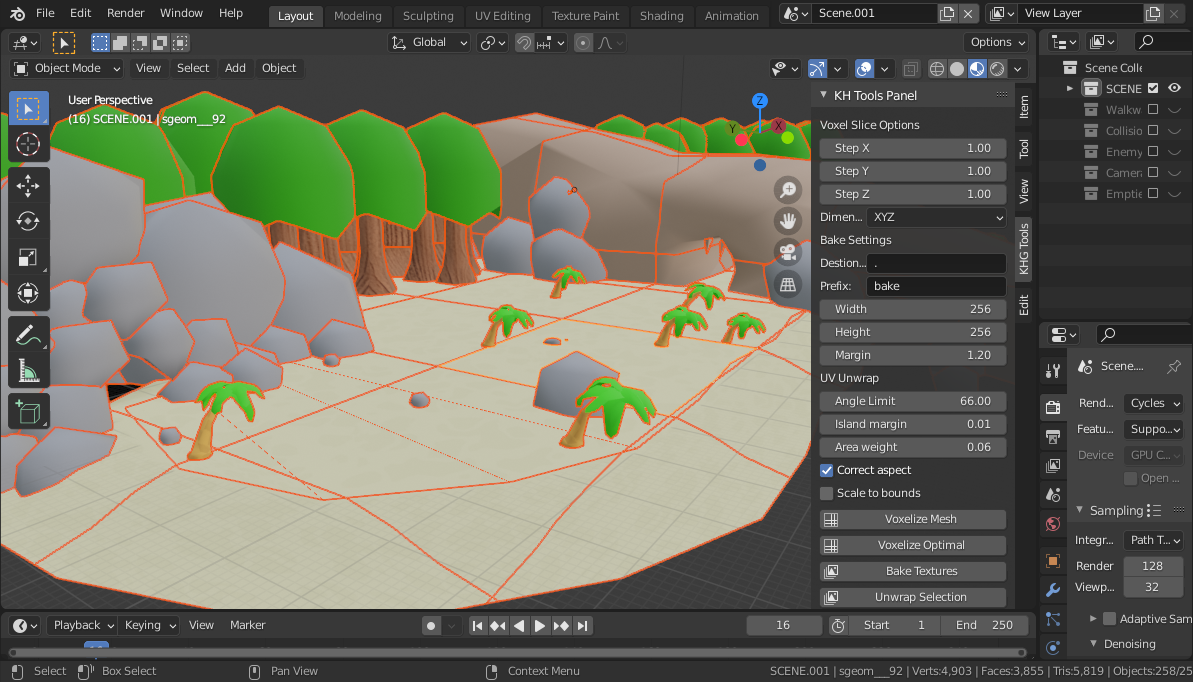Click Unwrap Selection button
The image size is (1193, 682).
913,598
